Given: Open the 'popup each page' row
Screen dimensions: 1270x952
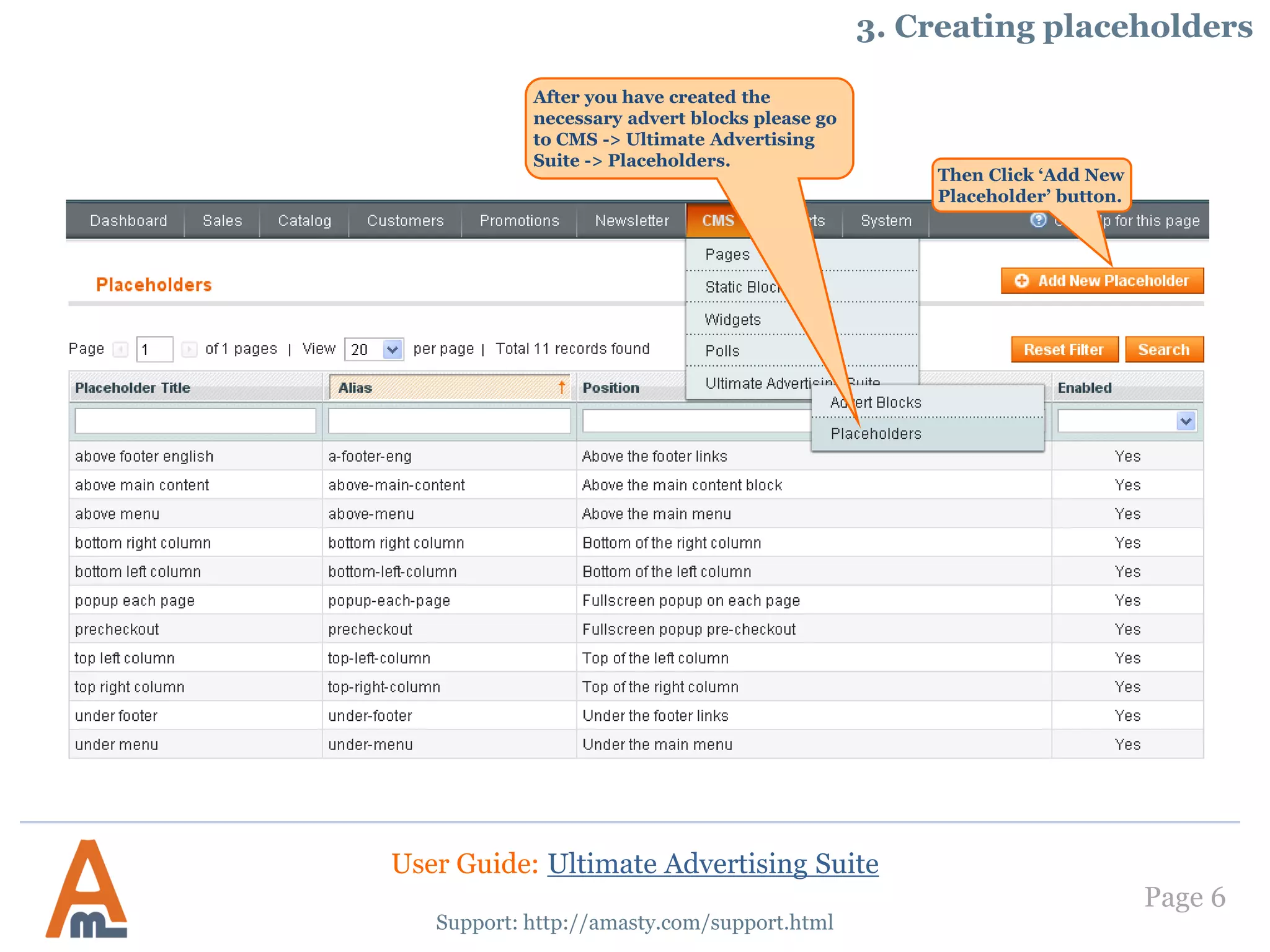Looking at the screenshot, I should tap(636, 601).
